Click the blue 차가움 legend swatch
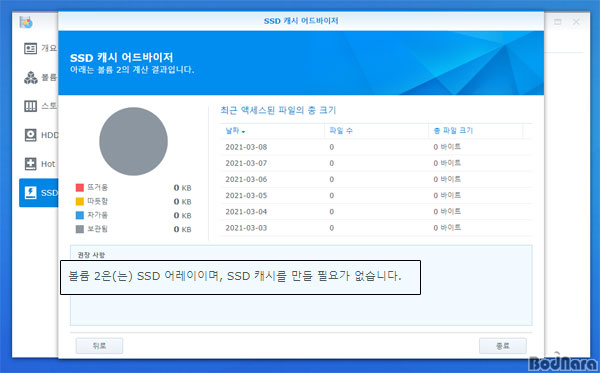600x373 pixels. pos(80,215)
